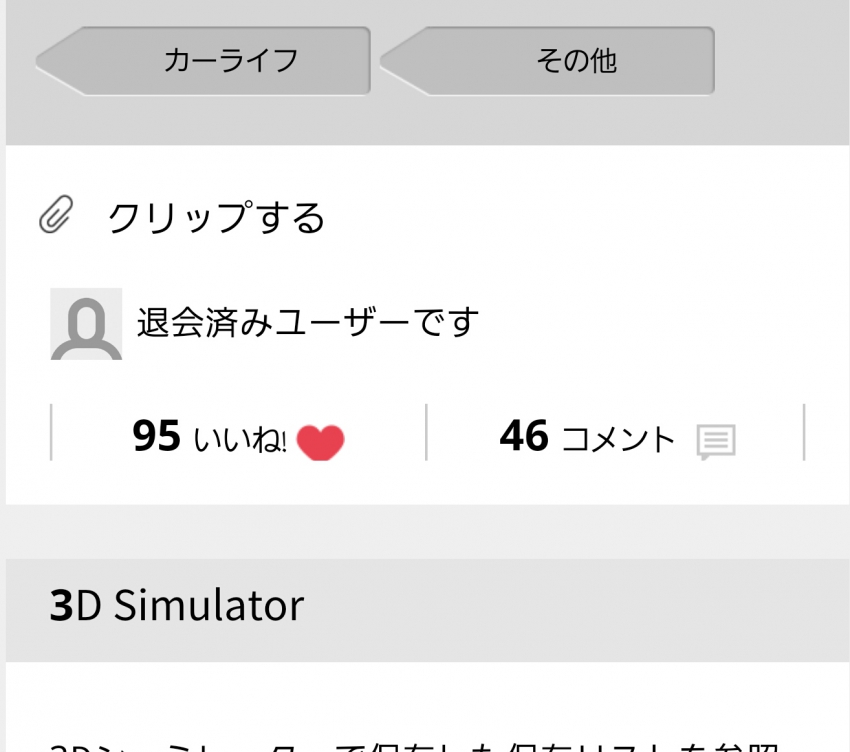Click the 95 likes count
The height and width of the screenshot is (752, 850).
(156, 435)
